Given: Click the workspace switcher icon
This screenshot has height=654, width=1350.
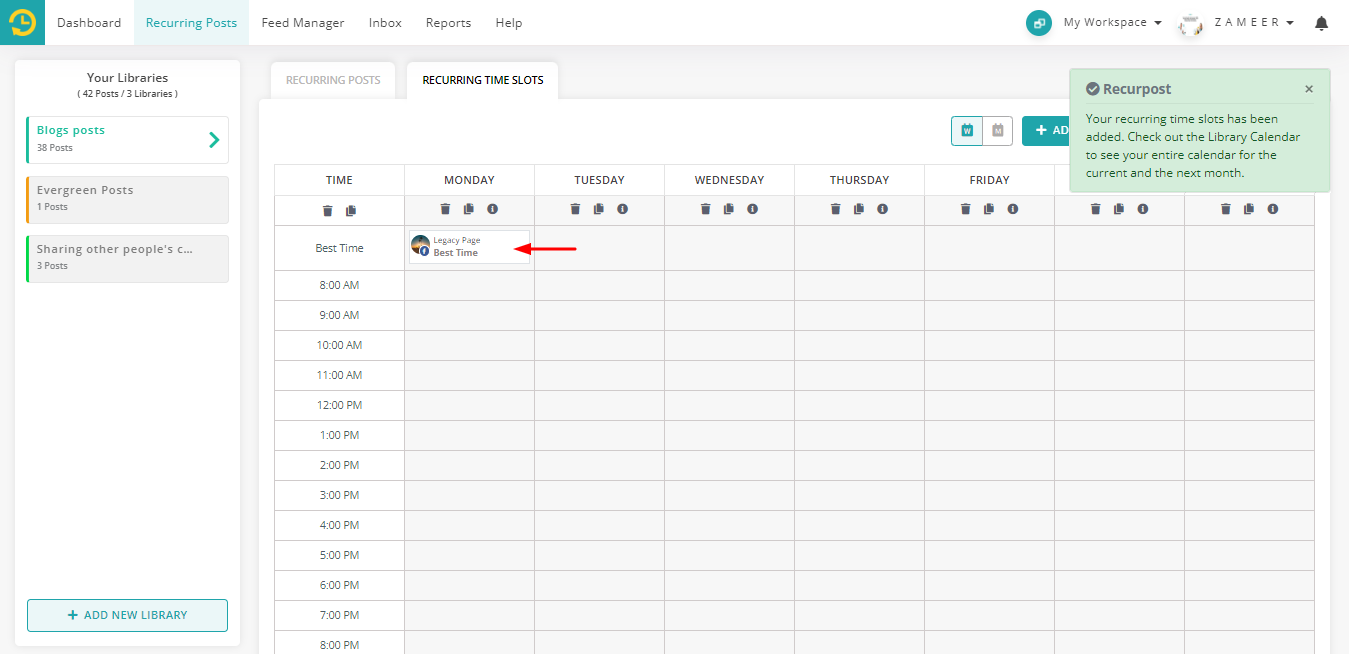Looking at the screenshot, I should [x=1039, y=23].
